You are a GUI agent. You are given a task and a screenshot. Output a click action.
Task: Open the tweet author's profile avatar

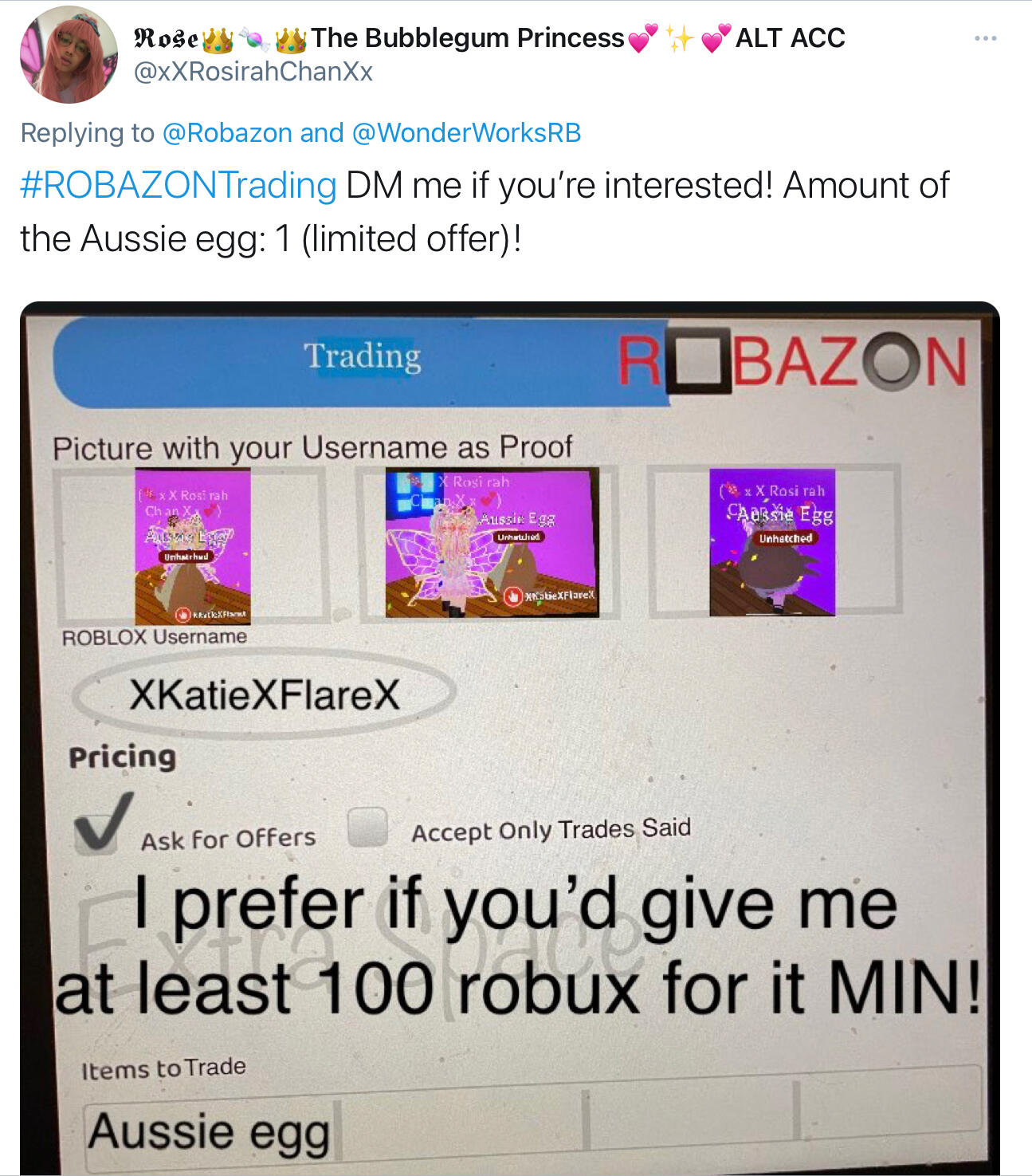point(69,55)
